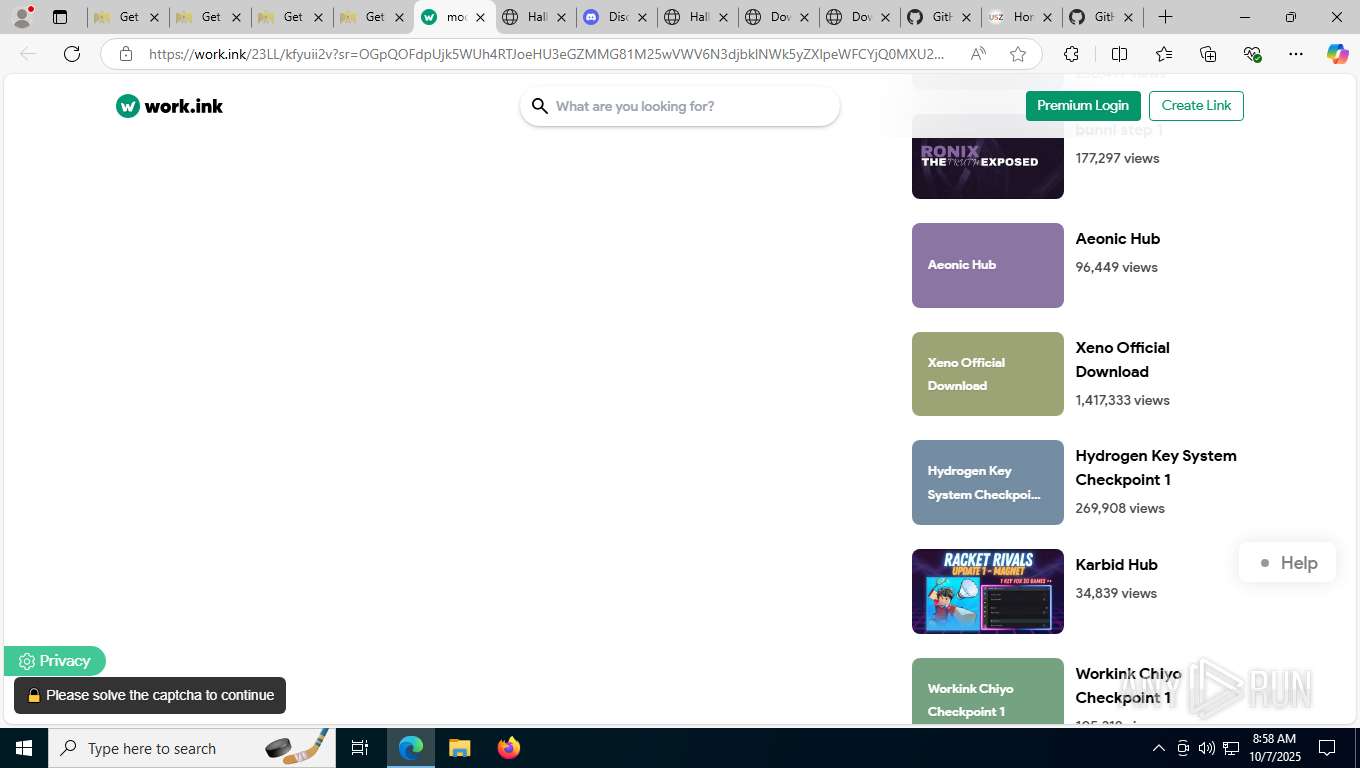Open the green Workink Chiyo thumbnail

988,691
